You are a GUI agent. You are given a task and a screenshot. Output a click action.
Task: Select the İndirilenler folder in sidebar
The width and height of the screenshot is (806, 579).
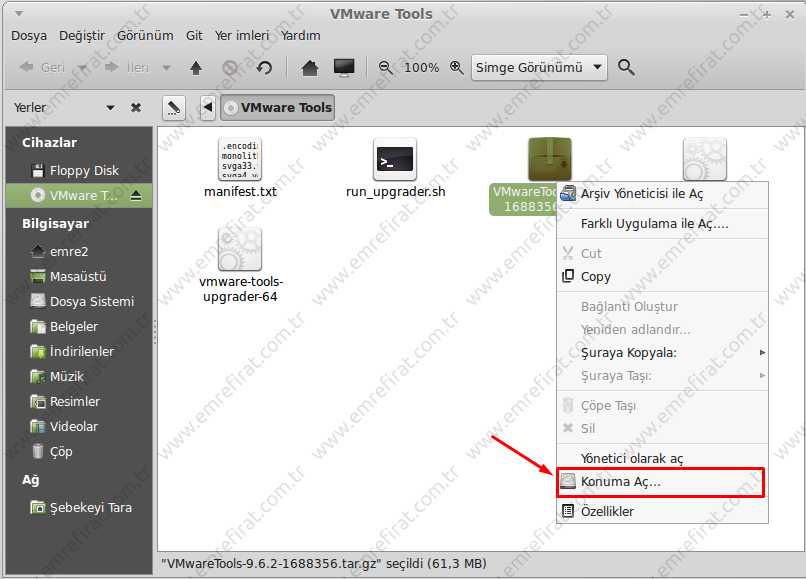coord(81,351)
